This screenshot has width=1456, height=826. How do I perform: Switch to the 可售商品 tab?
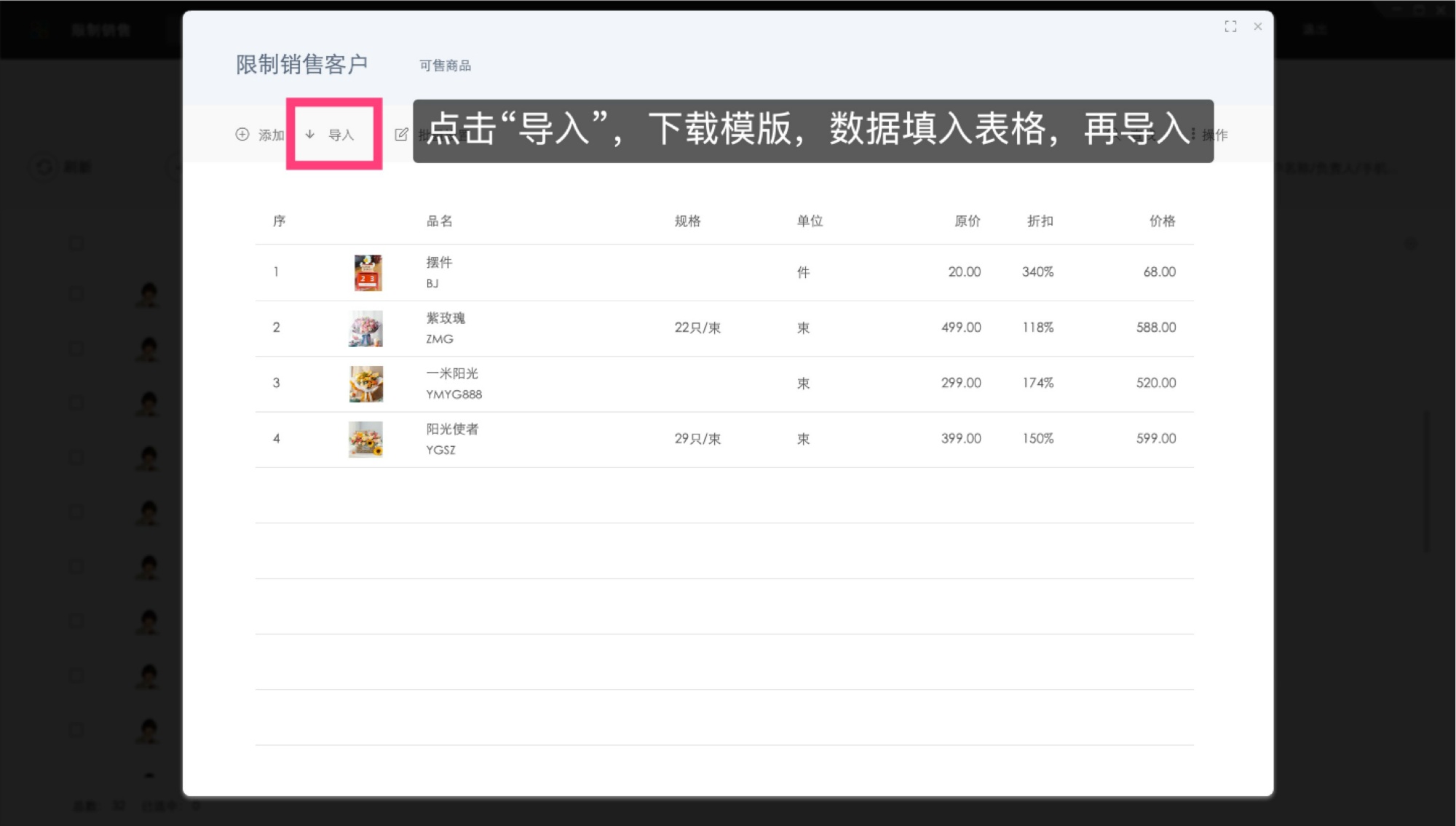(445, 65)
